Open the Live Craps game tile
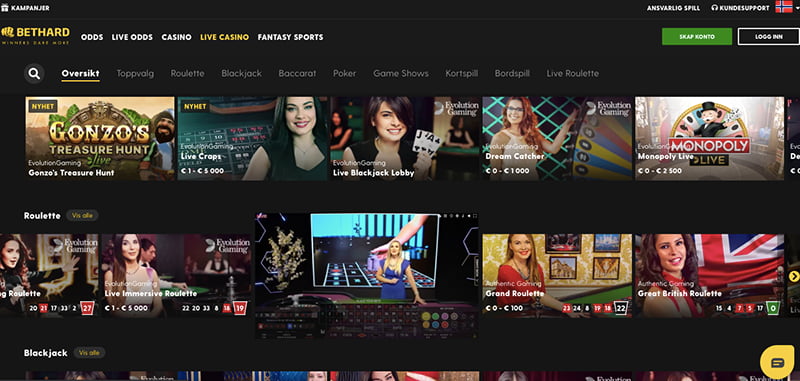The height and width of the screenshot is (381, 800). [253, 138]
